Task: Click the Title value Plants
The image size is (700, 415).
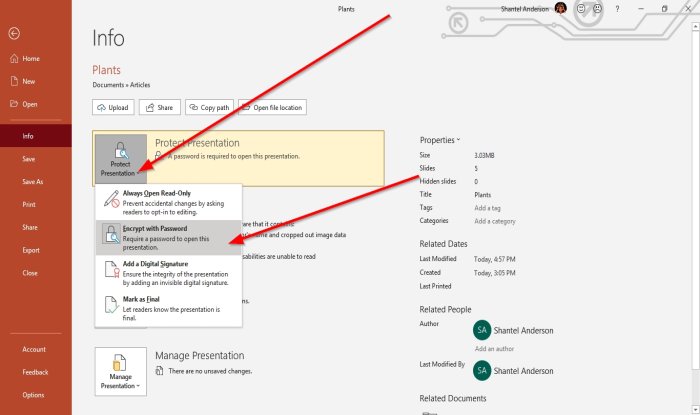Action: coord(483,195)
